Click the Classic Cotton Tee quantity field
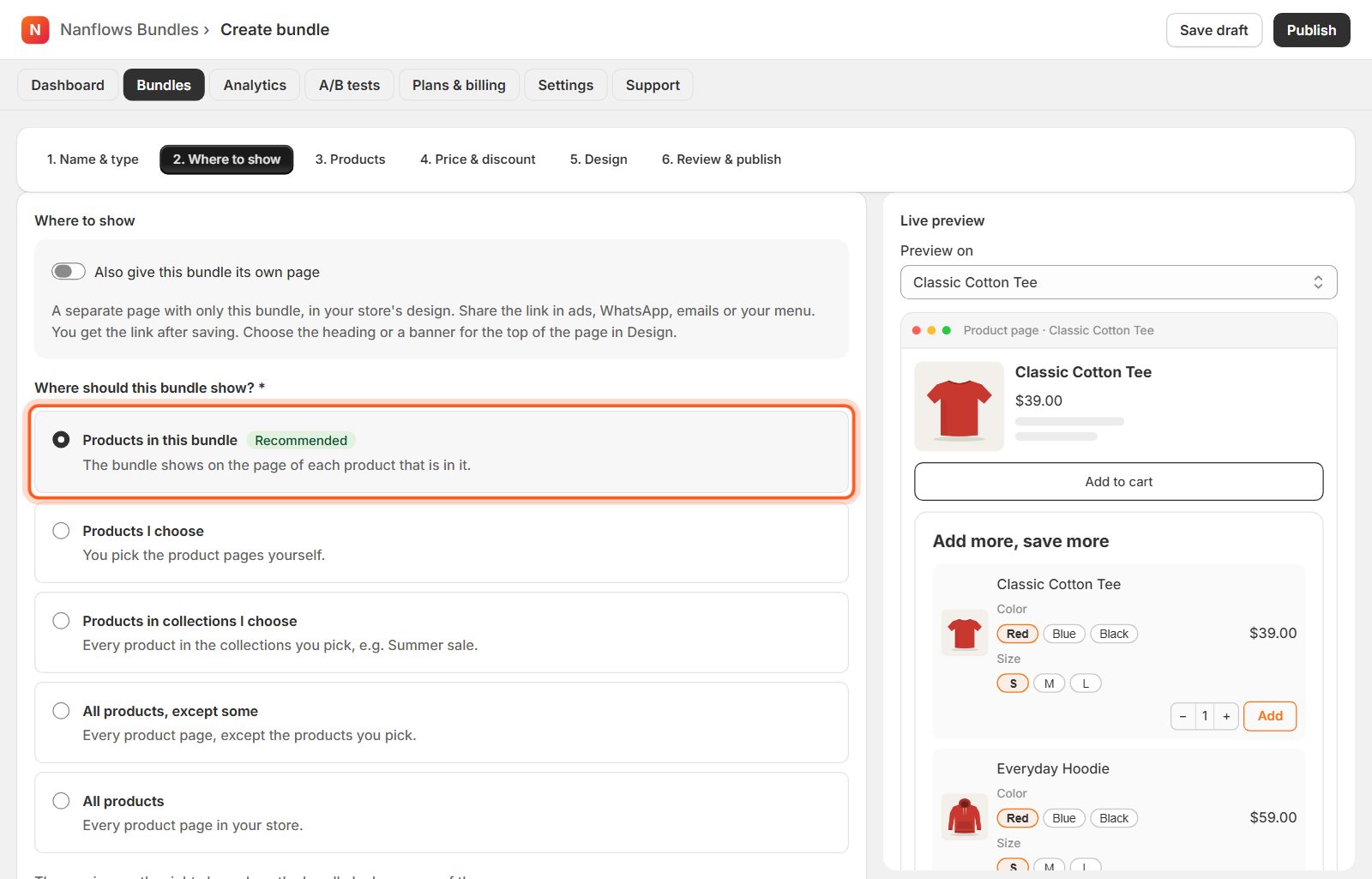1372x879 pixels. pos(1205,716)
